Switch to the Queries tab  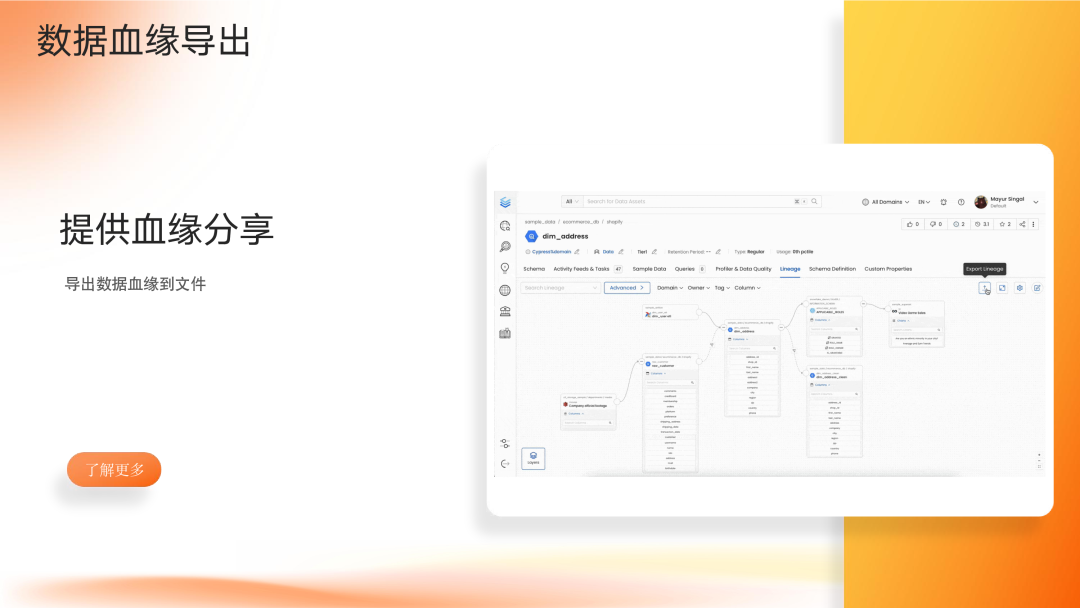[689, 269]
